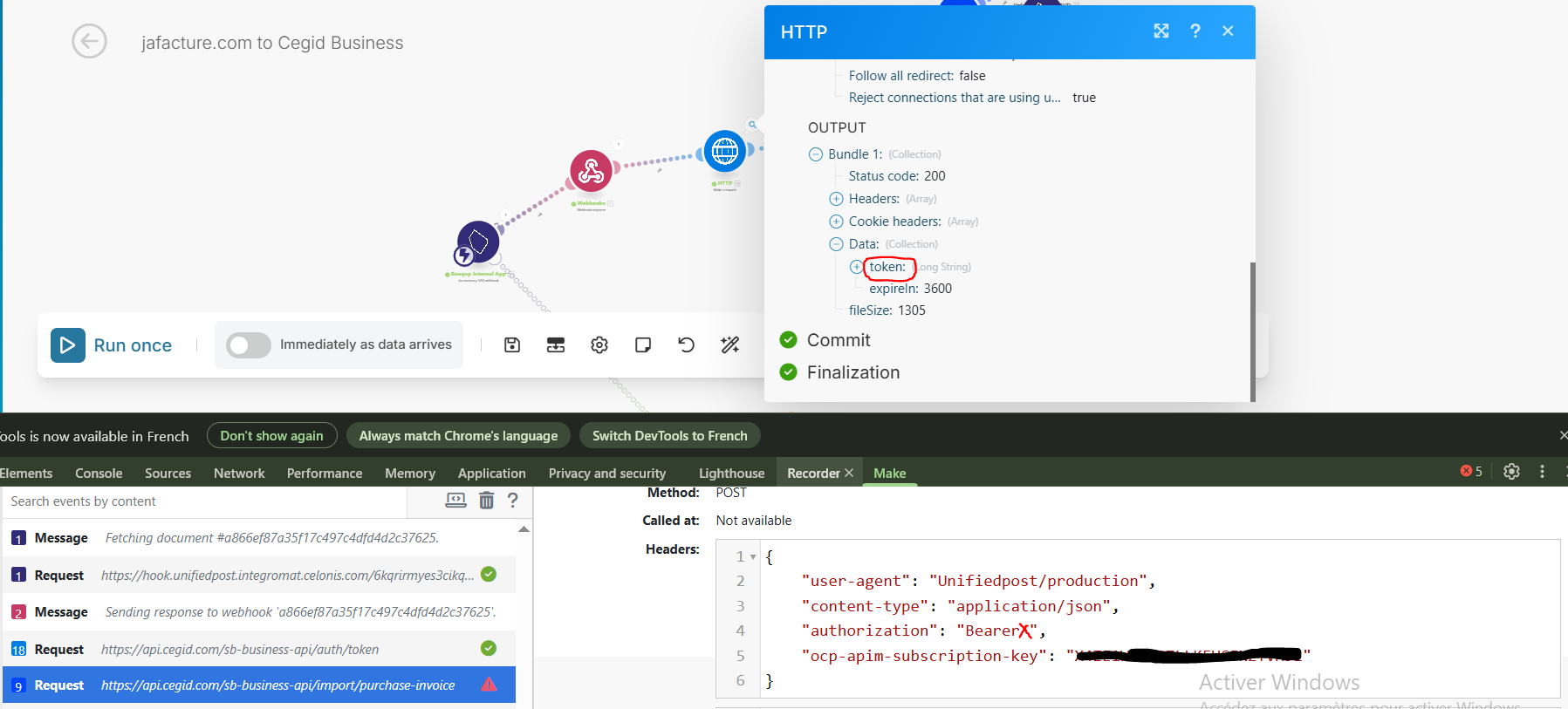Click Switch DevTools to French
The image size is (1568, 709).
(x=670, y=436)
